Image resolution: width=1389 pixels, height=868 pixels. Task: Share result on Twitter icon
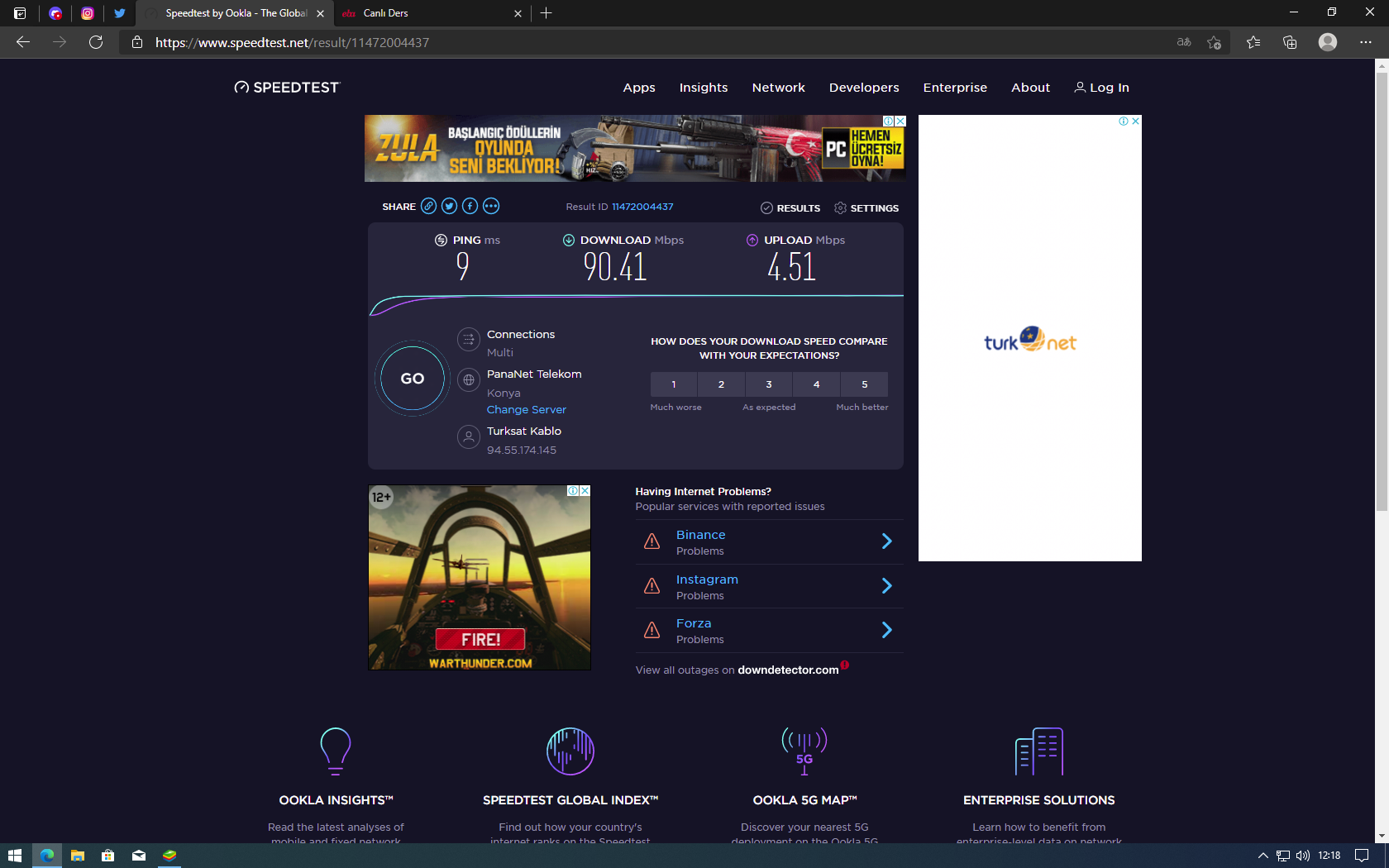click(x=449, y=207)
